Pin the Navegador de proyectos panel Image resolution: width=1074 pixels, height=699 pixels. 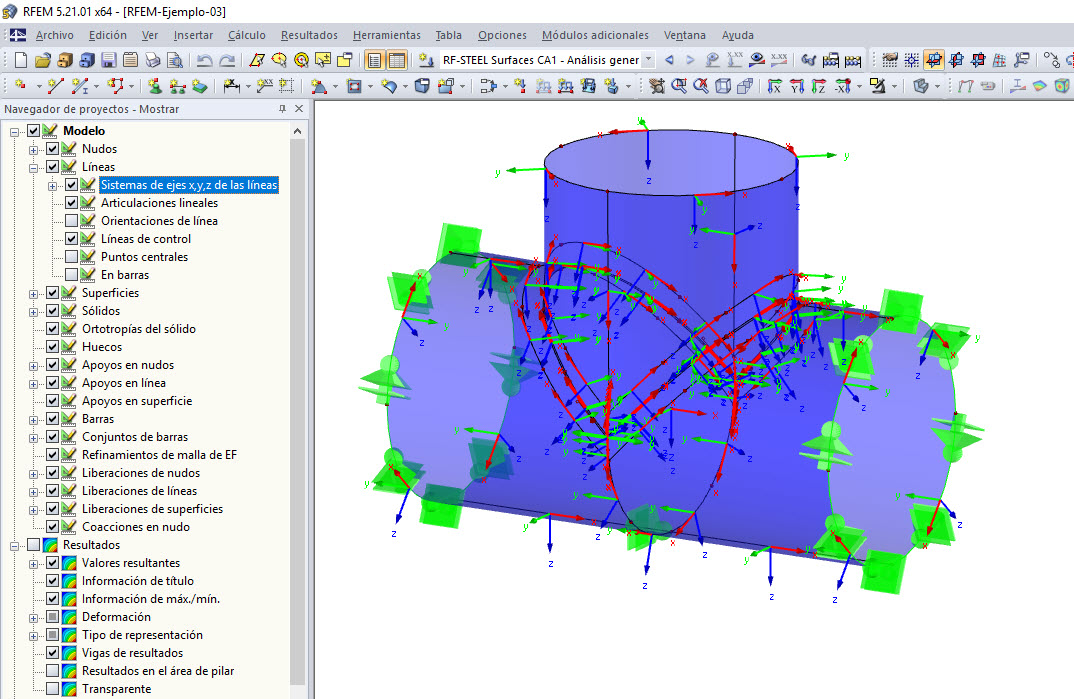(x=282, y=109)
